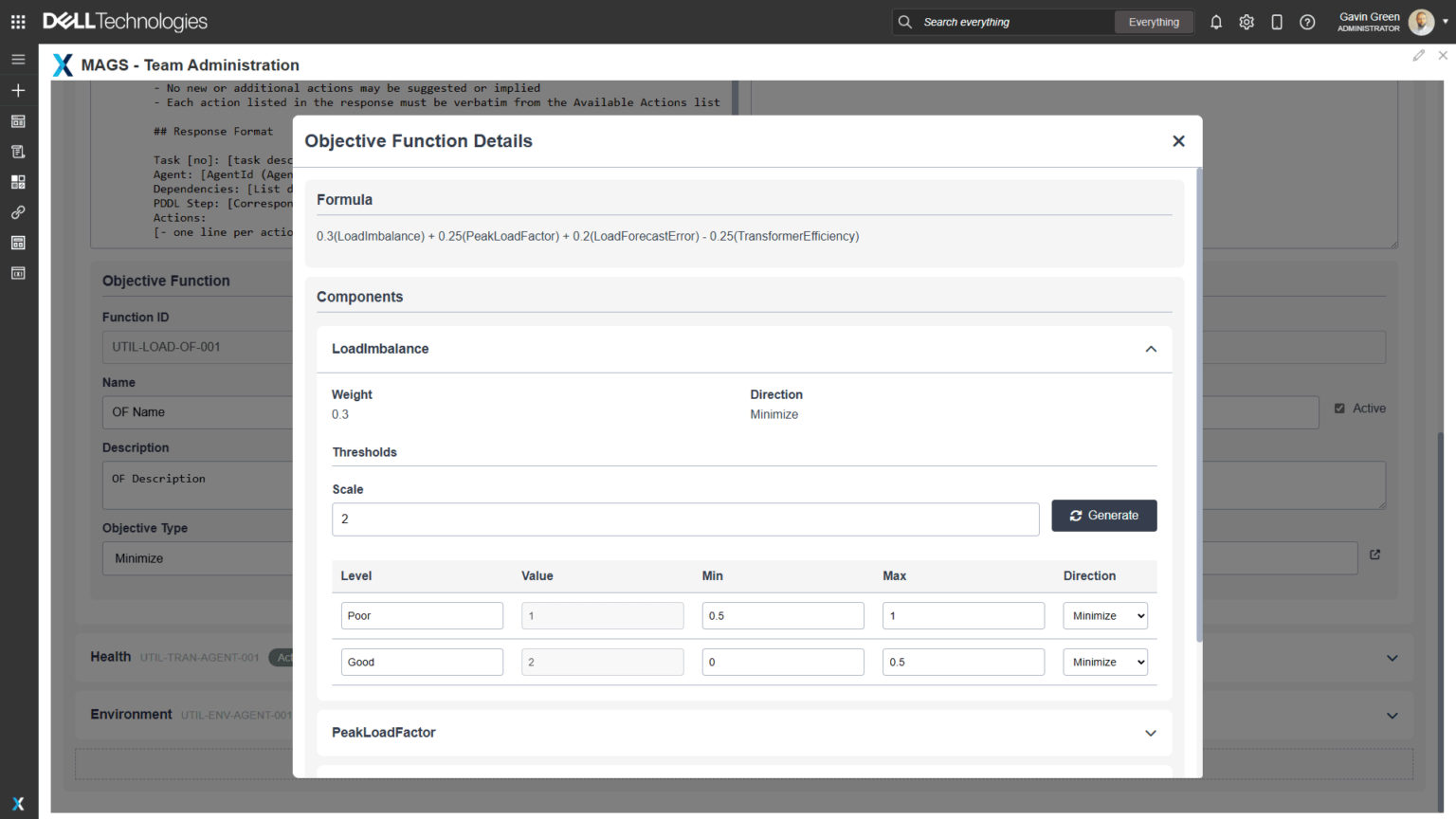Click the notifications bell icon

[1216, 22]
